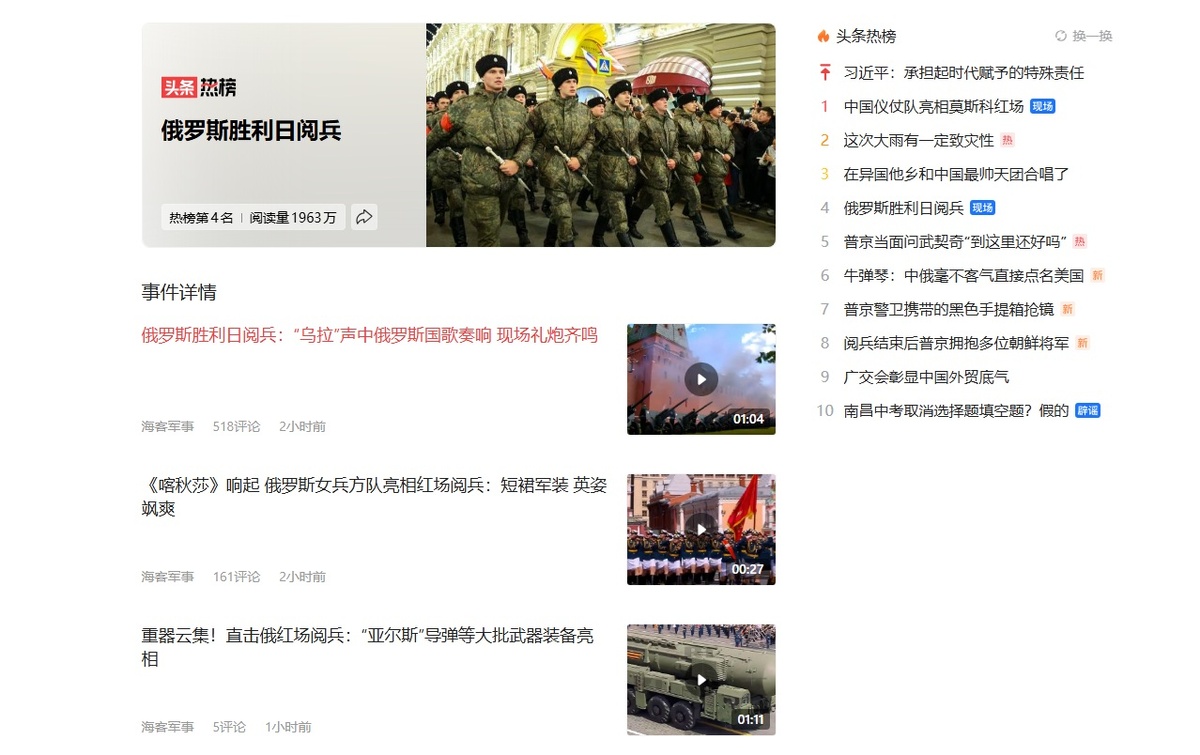1200x755 pixels.
Task: Click the red pinned-top arrow icon
Action: [825, 72]
